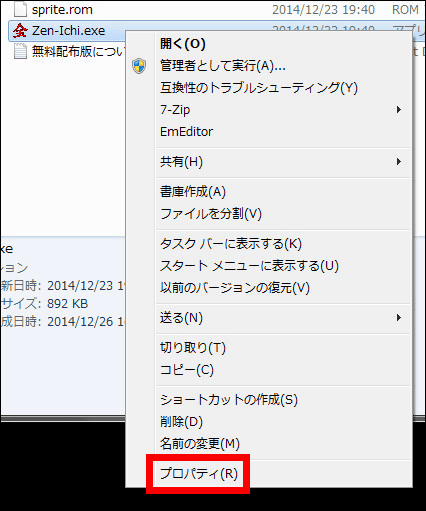Viewport: 426px width, 511px height.
Task: Open 互換性のトラブルシューティング(Y)
Action: [x=259, y=88]
